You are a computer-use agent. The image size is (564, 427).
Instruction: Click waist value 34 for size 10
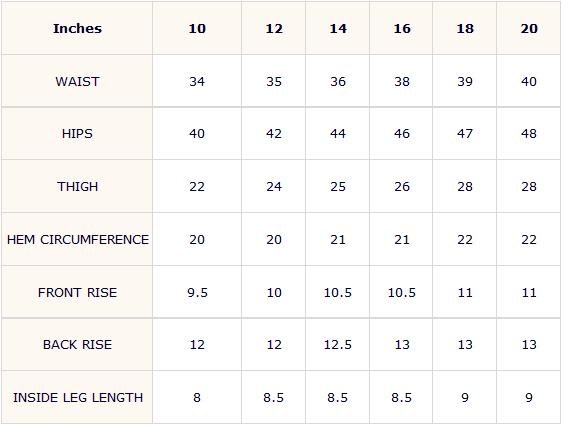click(x=197, y=82)
